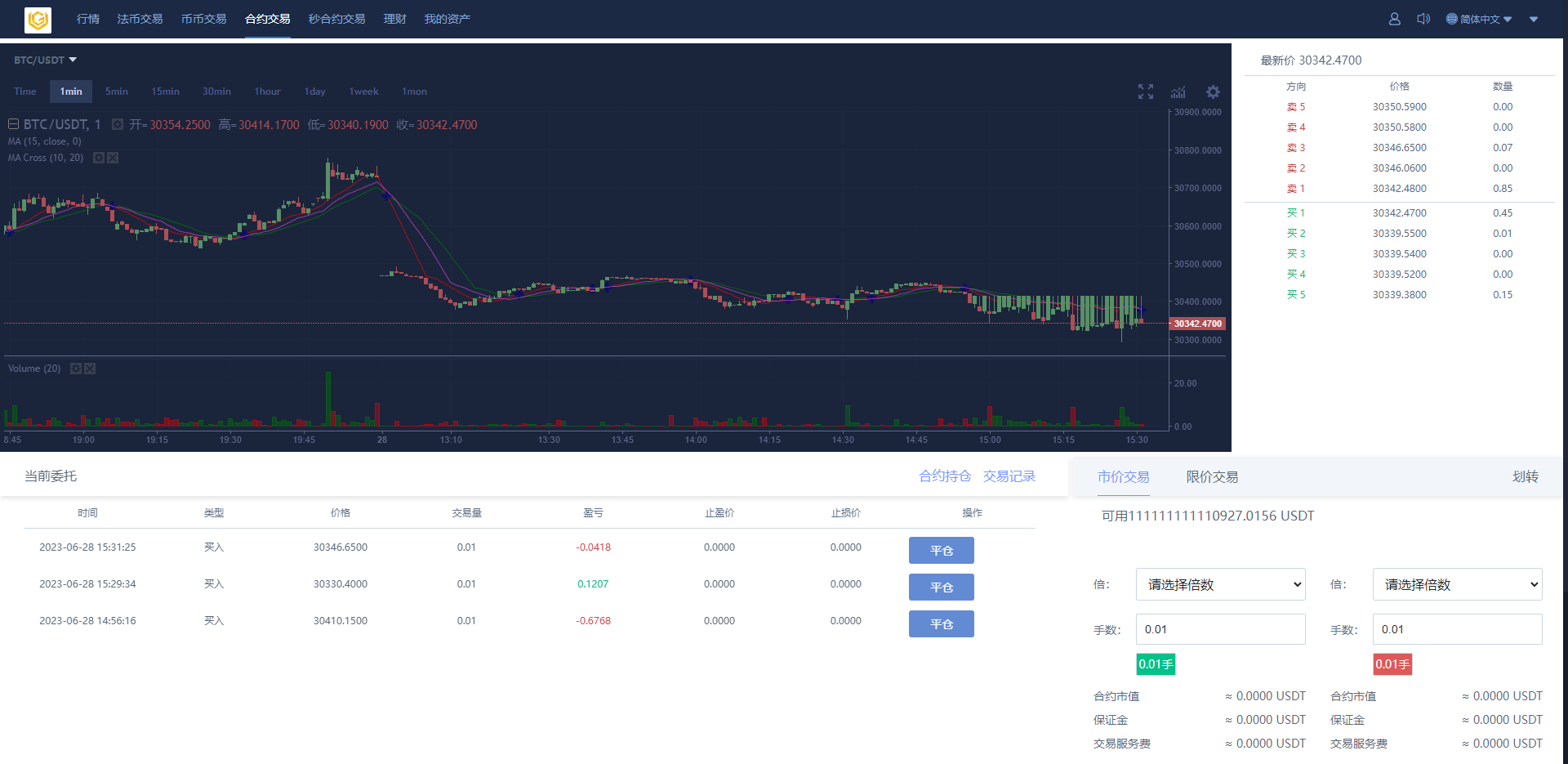This screenshot has width=1568, height=764.
Task: Open the user account profile icon
Action: coord(1394,19)
